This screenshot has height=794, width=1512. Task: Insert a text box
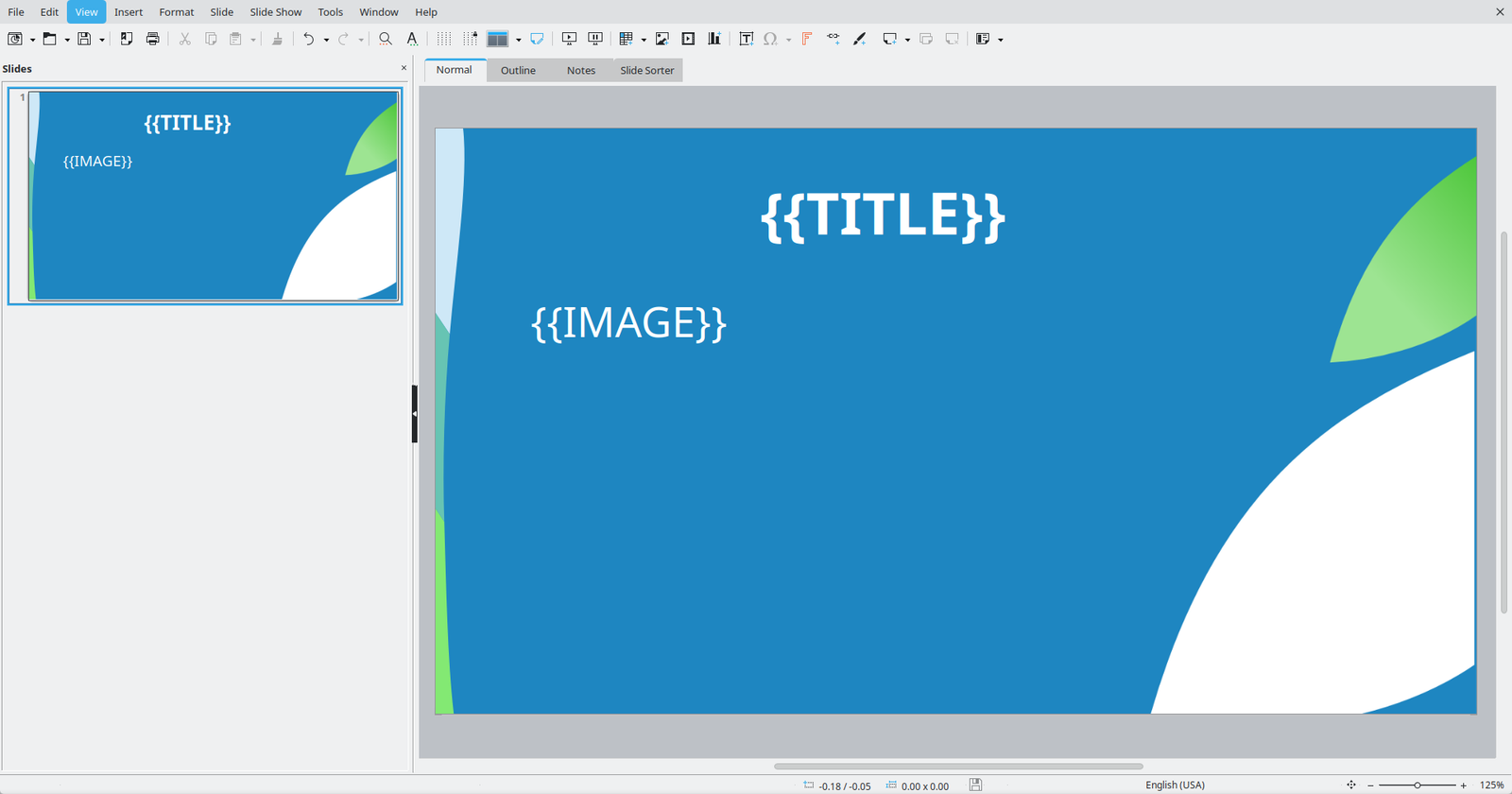point(746,39)
